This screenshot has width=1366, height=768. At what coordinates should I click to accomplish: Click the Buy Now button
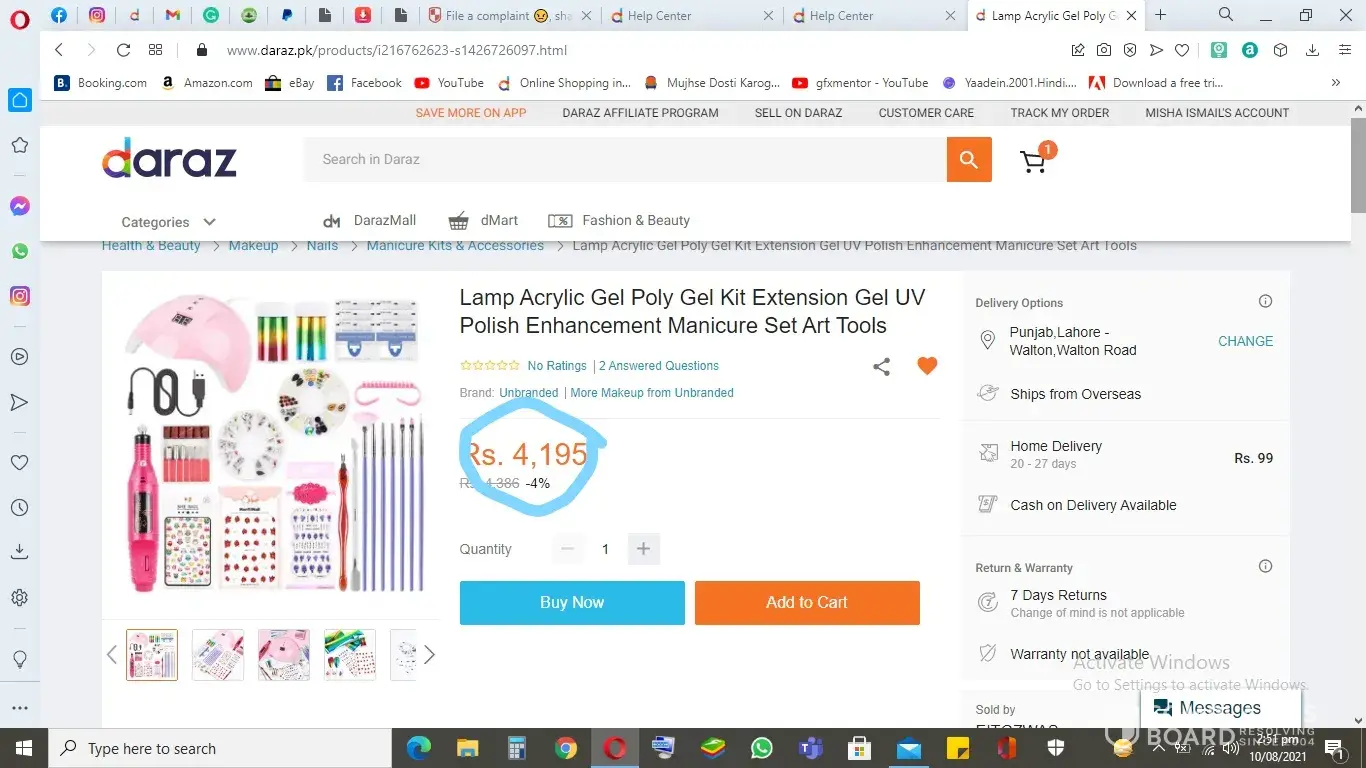tap(572, 603)
